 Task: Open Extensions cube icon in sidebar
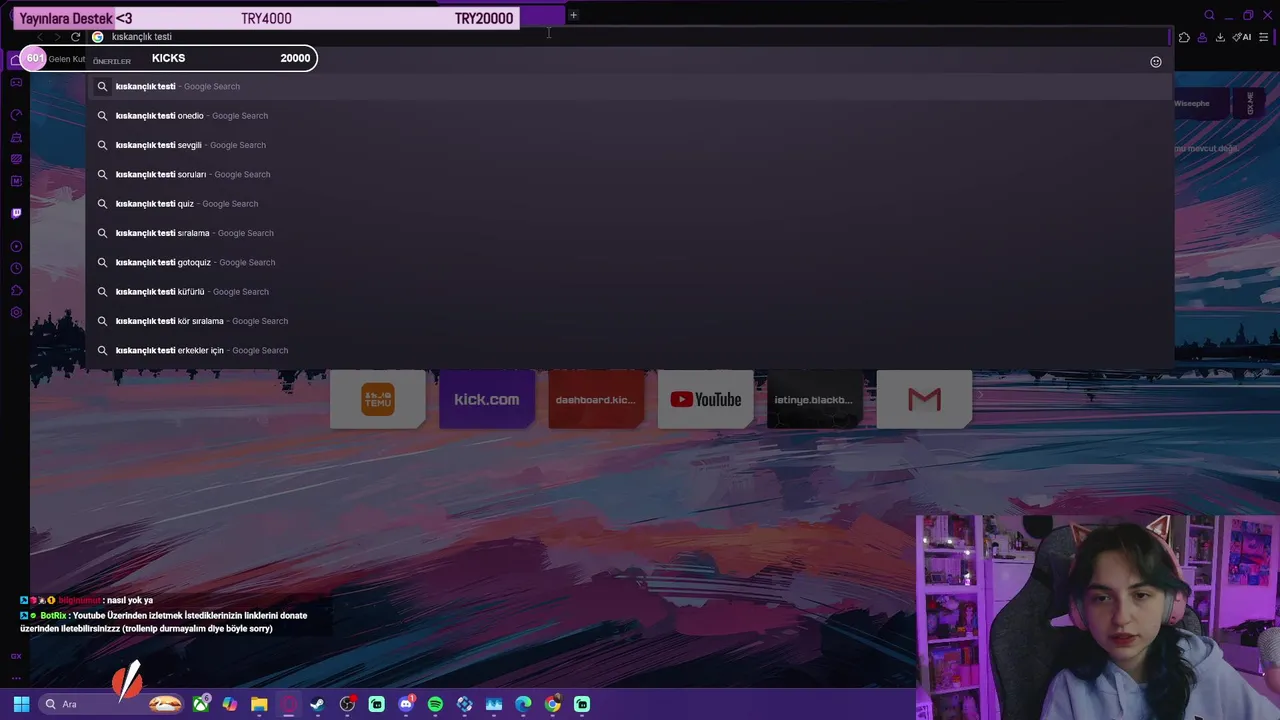coord(16,290)
